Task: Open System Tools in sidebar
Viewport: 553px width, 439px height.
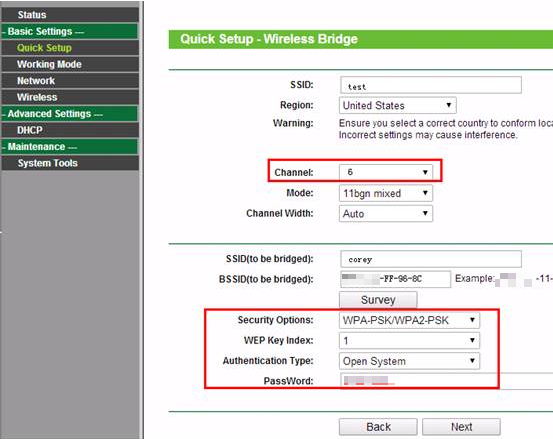Action: (70, 163)
